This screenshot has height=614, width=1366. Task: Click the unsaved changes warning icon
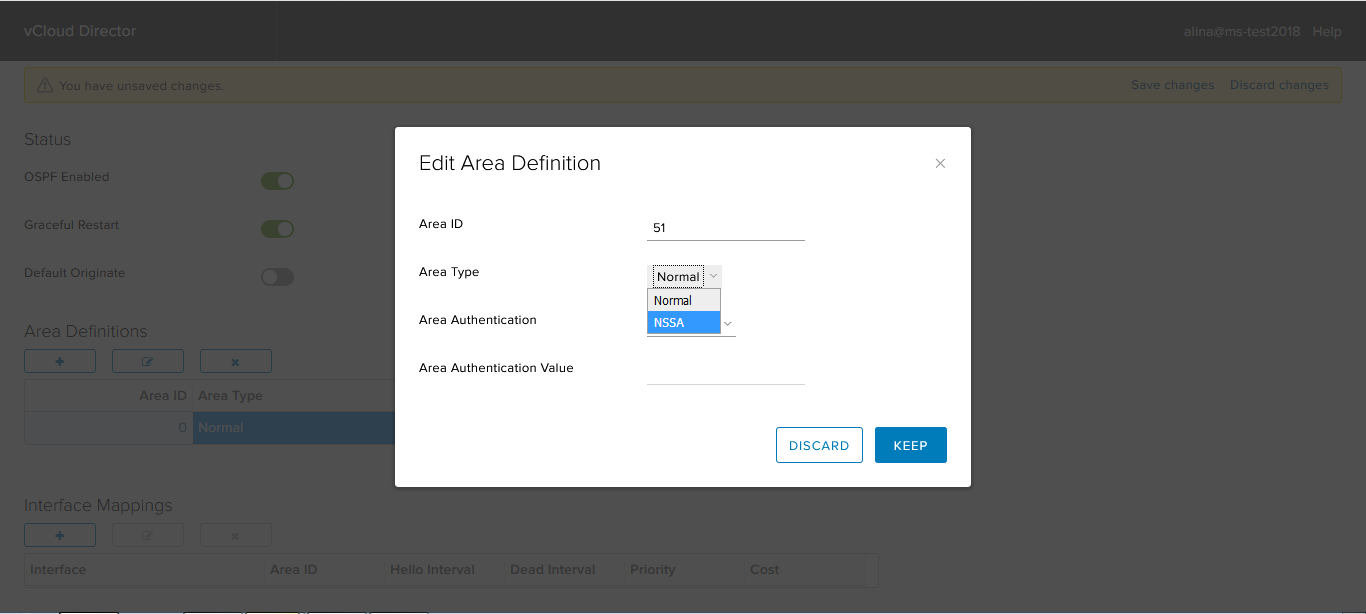(x=45, y=86)
